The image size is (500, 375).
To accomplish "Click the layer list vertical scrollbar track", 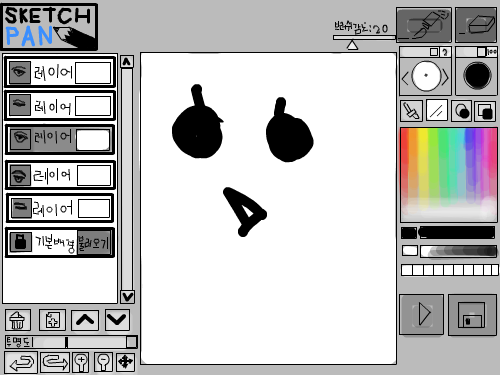I will [x=127, y=179].
